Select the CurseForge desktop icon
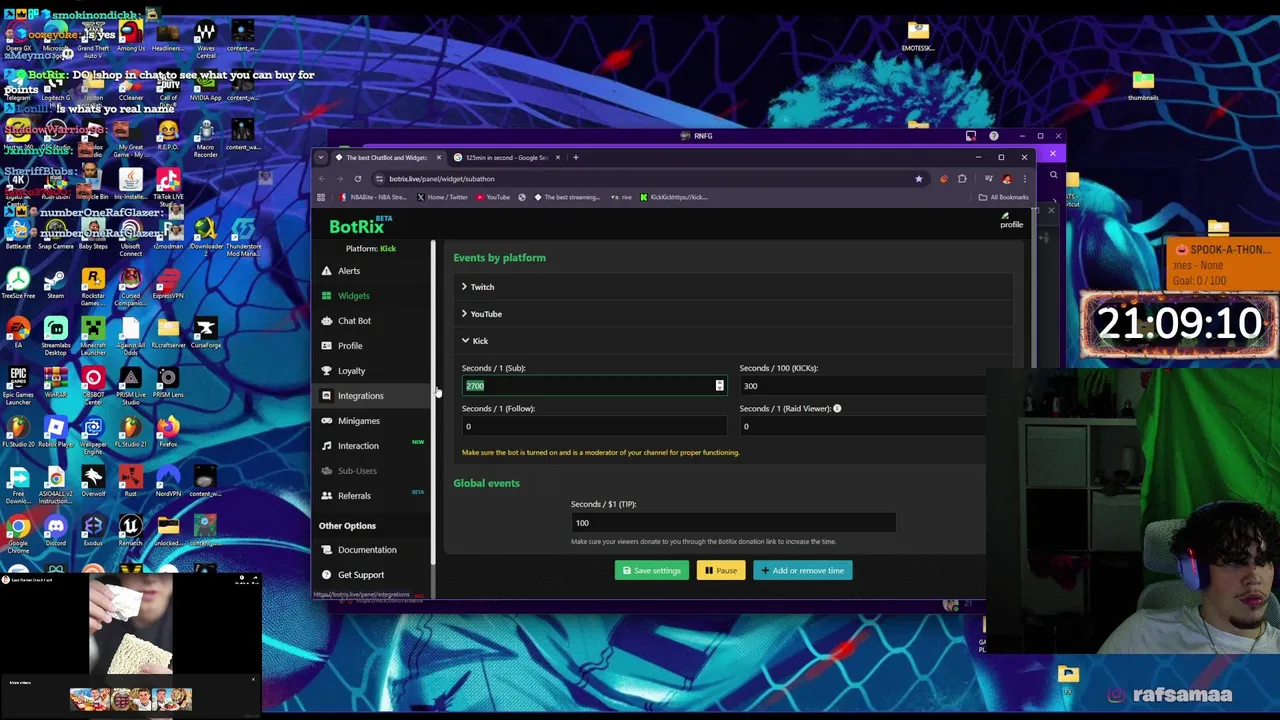 (205, 334)
